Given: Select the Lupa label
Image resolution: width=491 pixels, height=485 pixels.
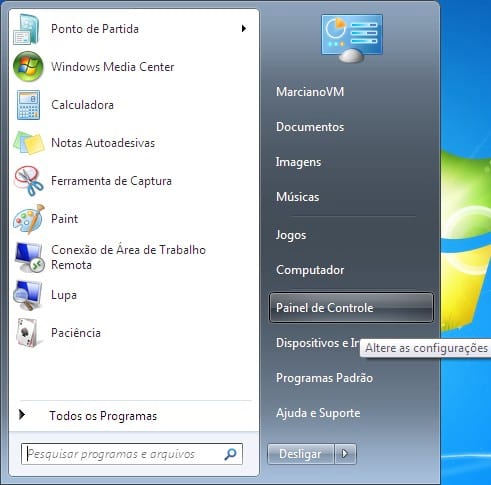Looking at the screenshot, I should click(x=64, y=295).
